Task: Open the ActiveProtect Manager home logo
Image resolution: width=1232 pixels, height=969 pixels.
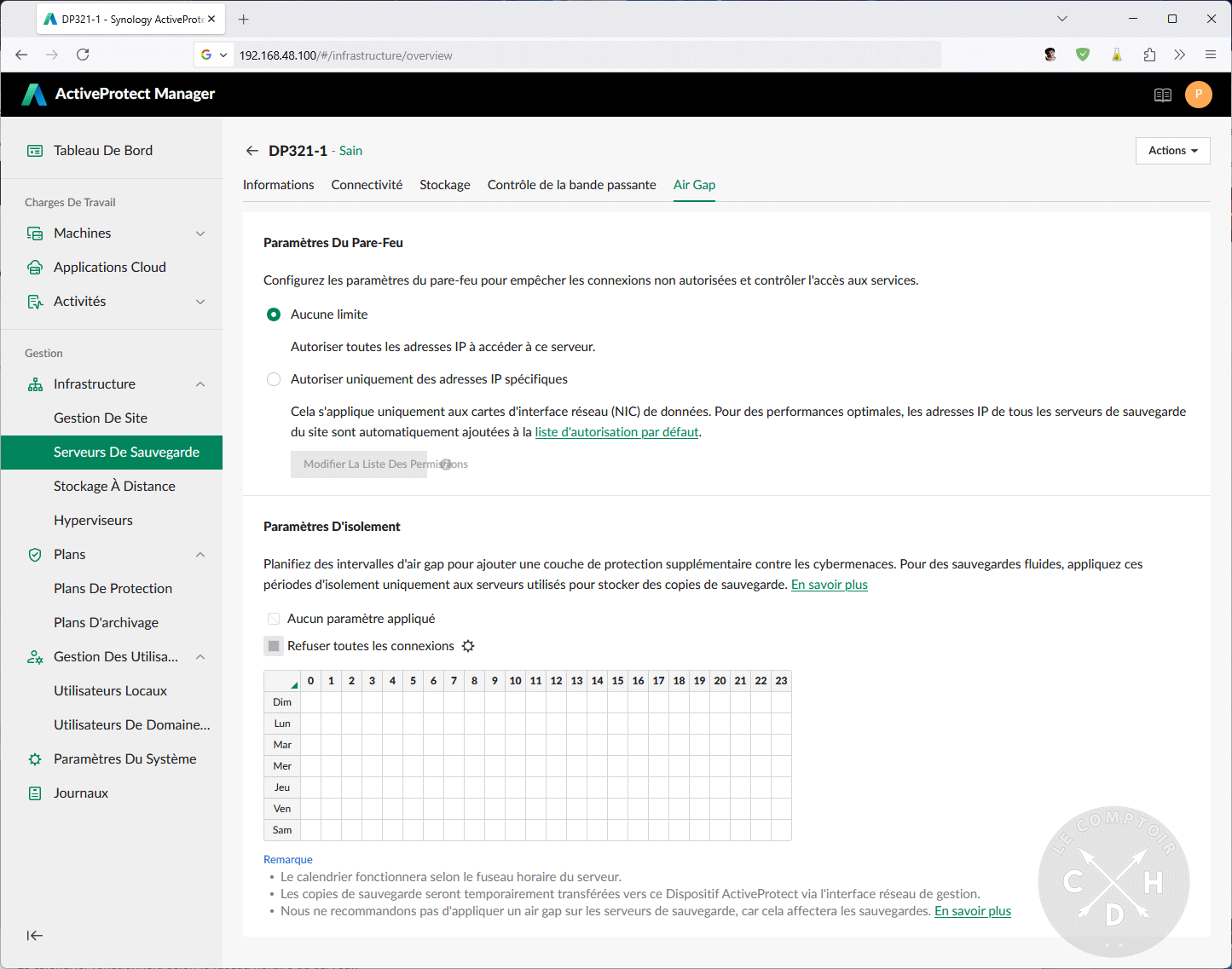Action: click(x=34, y=94)
